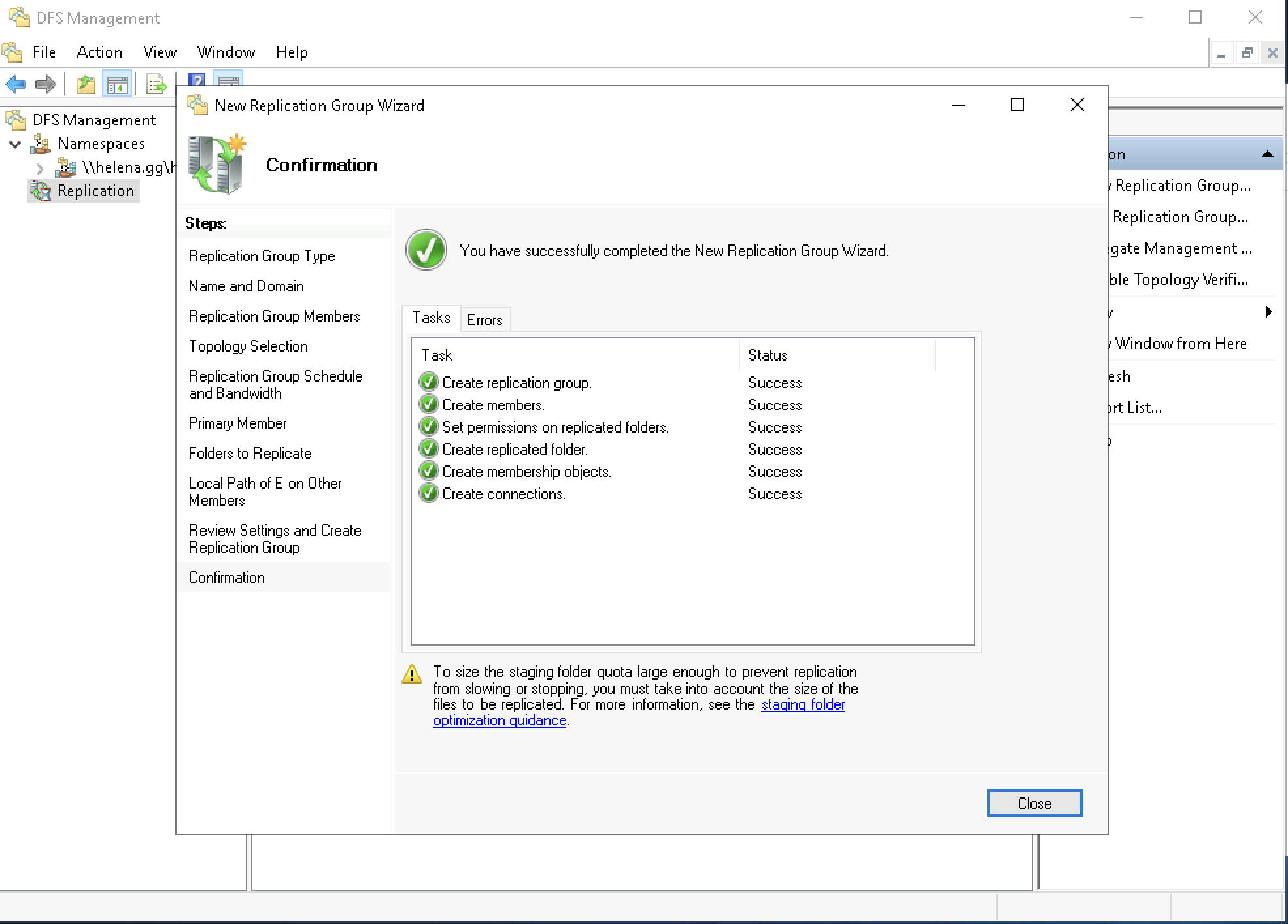Click the Up One Level folder icon
This screenshot has height=924, width=1288.
point(86,84)
